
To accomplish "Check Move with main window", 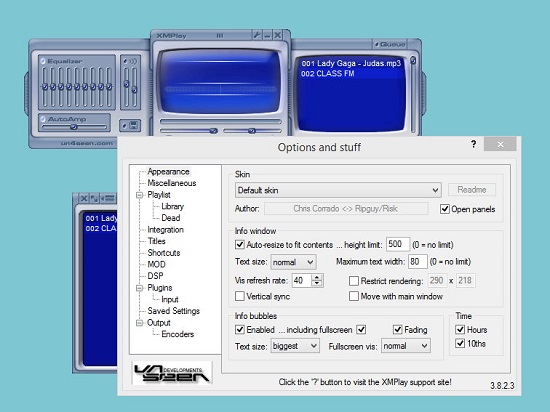I will 354,296.
